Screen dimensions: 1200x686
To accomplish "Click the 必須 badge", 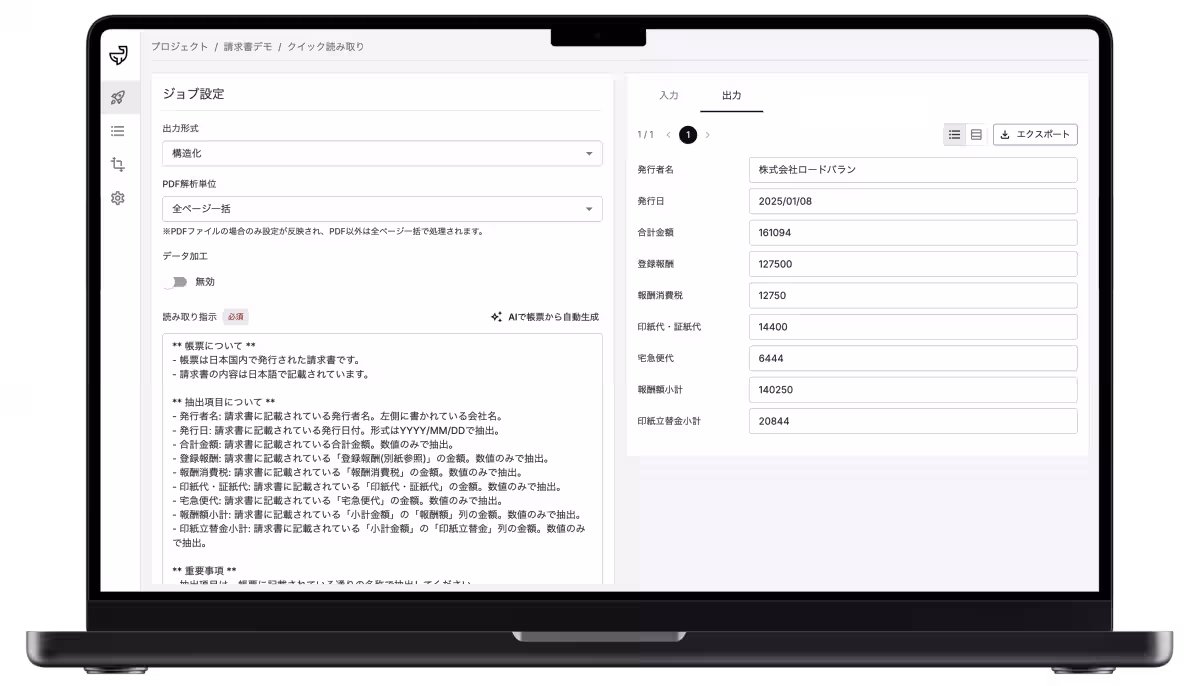I will (235, 316).
